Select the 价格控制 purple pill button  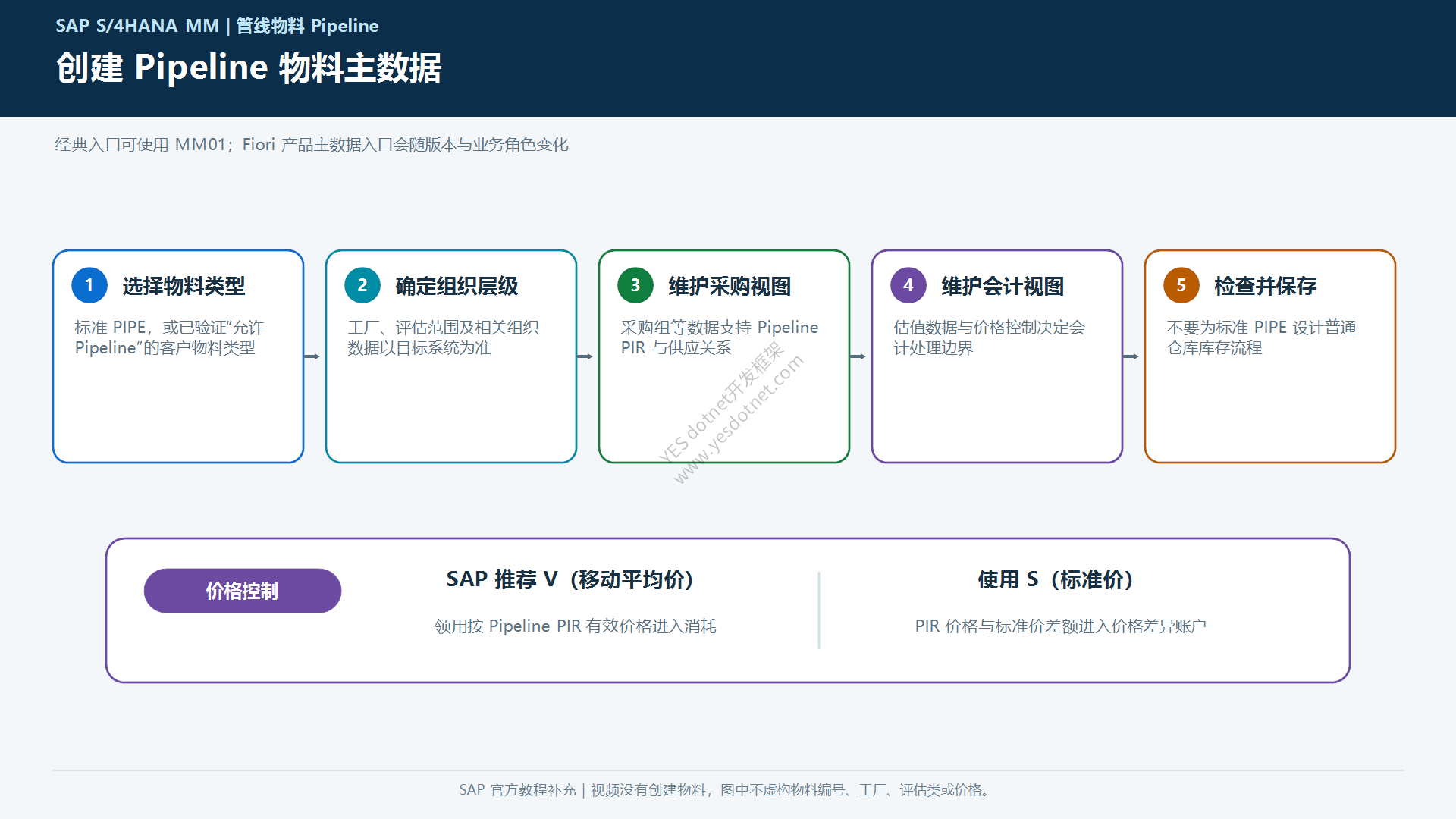pyautogui.click(x=243, y=591)
